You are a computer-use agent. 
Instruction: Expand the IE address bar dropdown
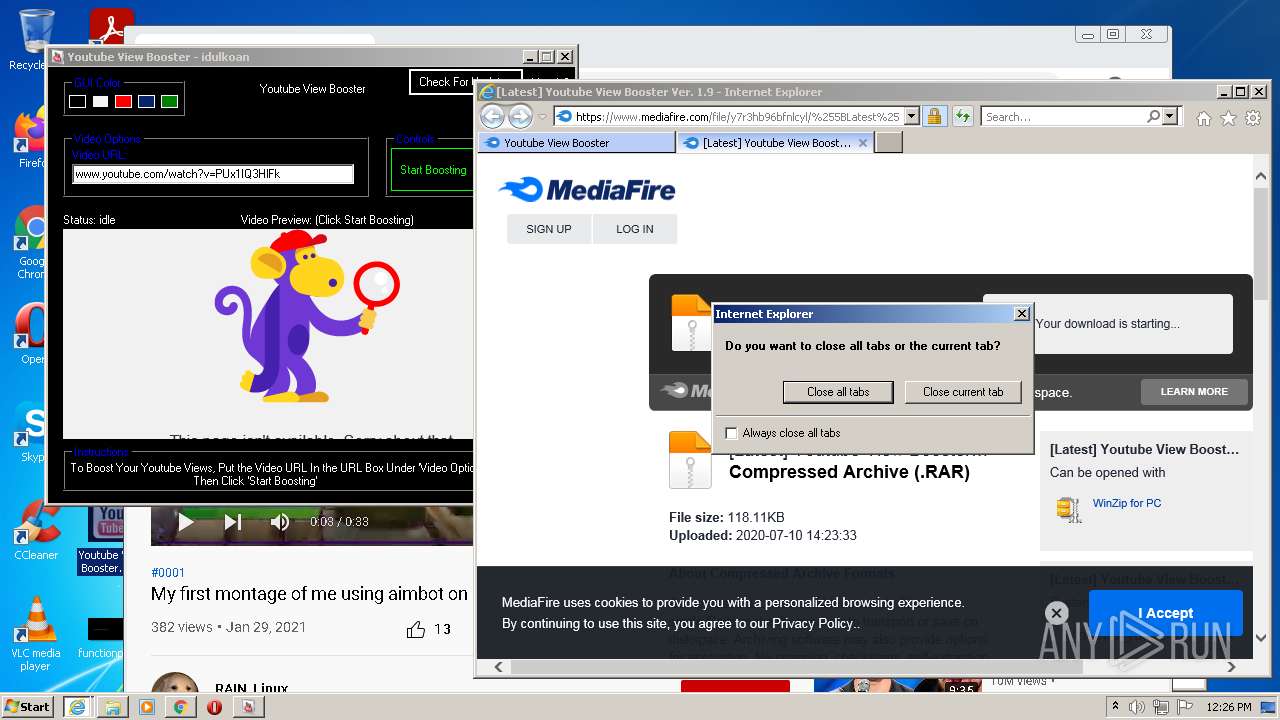coord(911,117)
